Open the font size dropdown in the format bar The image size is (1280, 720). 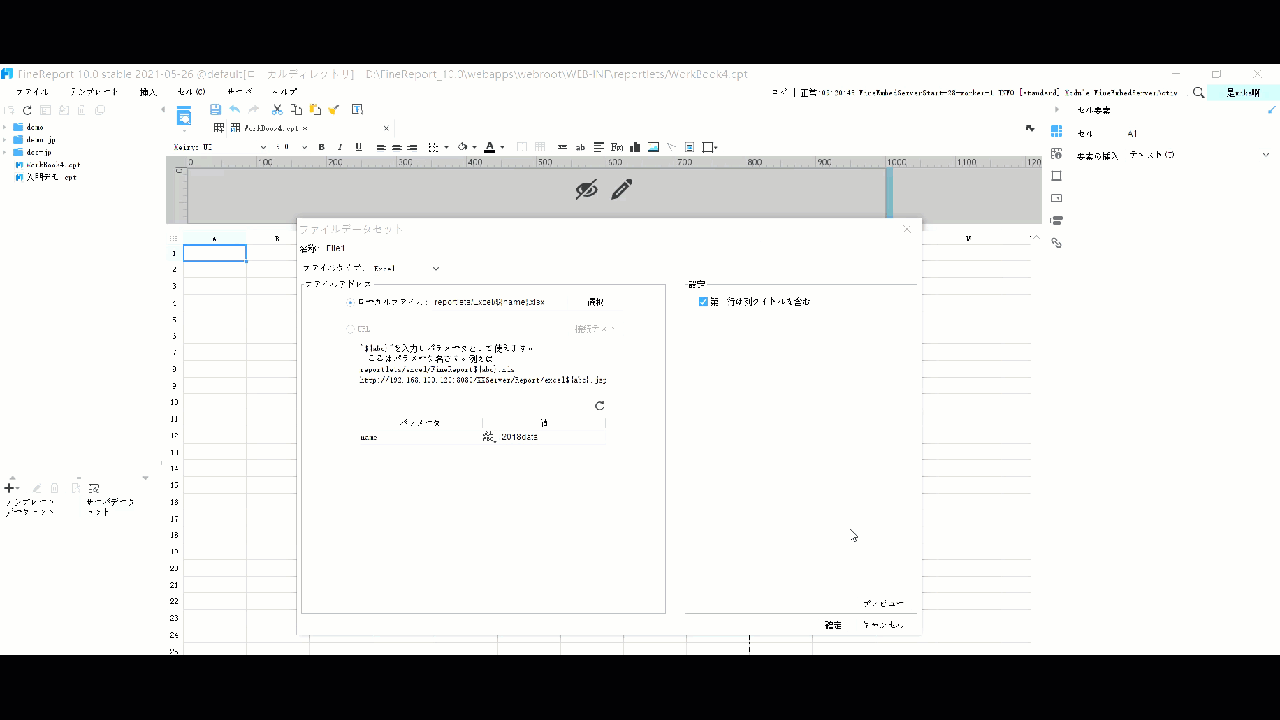304,147
